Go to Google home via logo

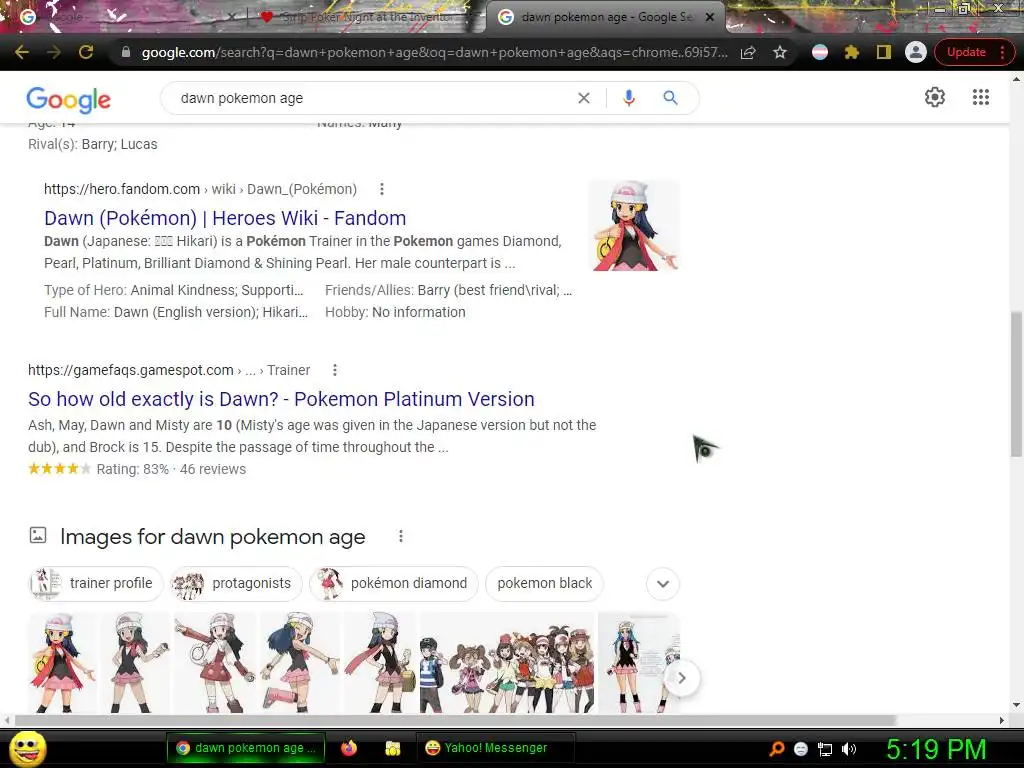coord(69,99)
